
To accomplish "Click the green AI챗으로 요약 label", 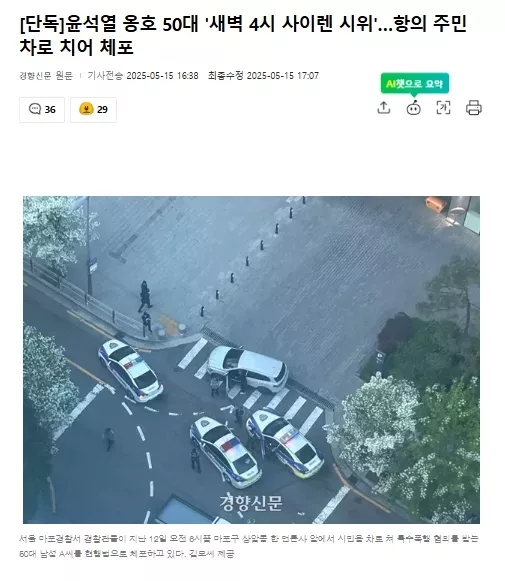I will [x=415, y=84].
